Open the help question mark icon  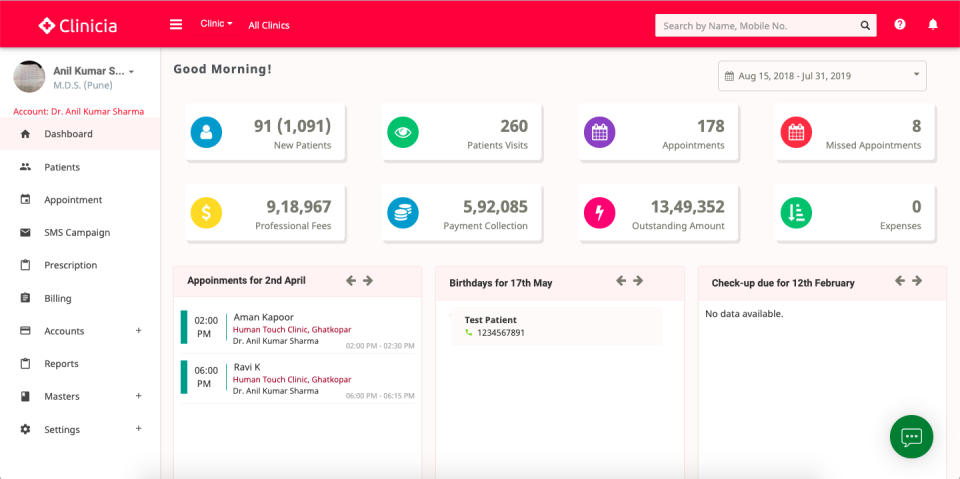click(x=899, y=25)
